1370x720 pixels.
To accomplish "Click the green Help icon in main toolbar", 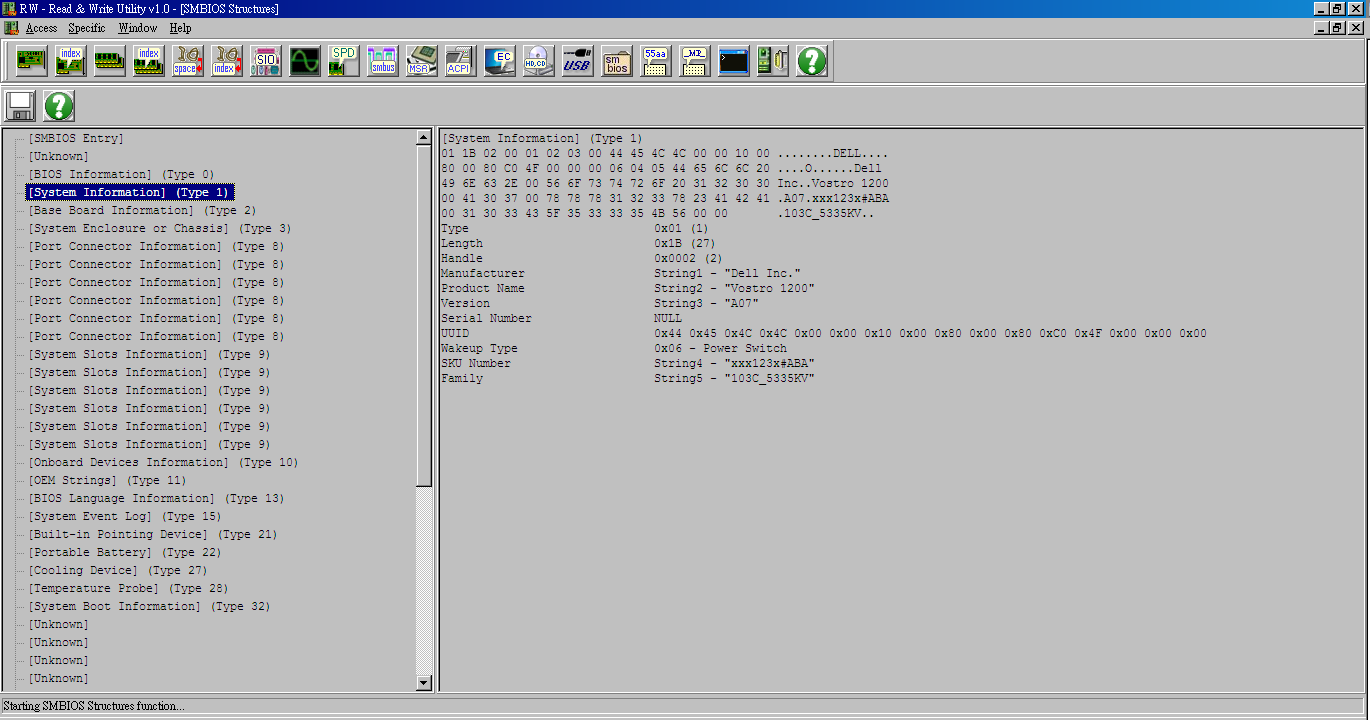I will (x=812, y=61).
